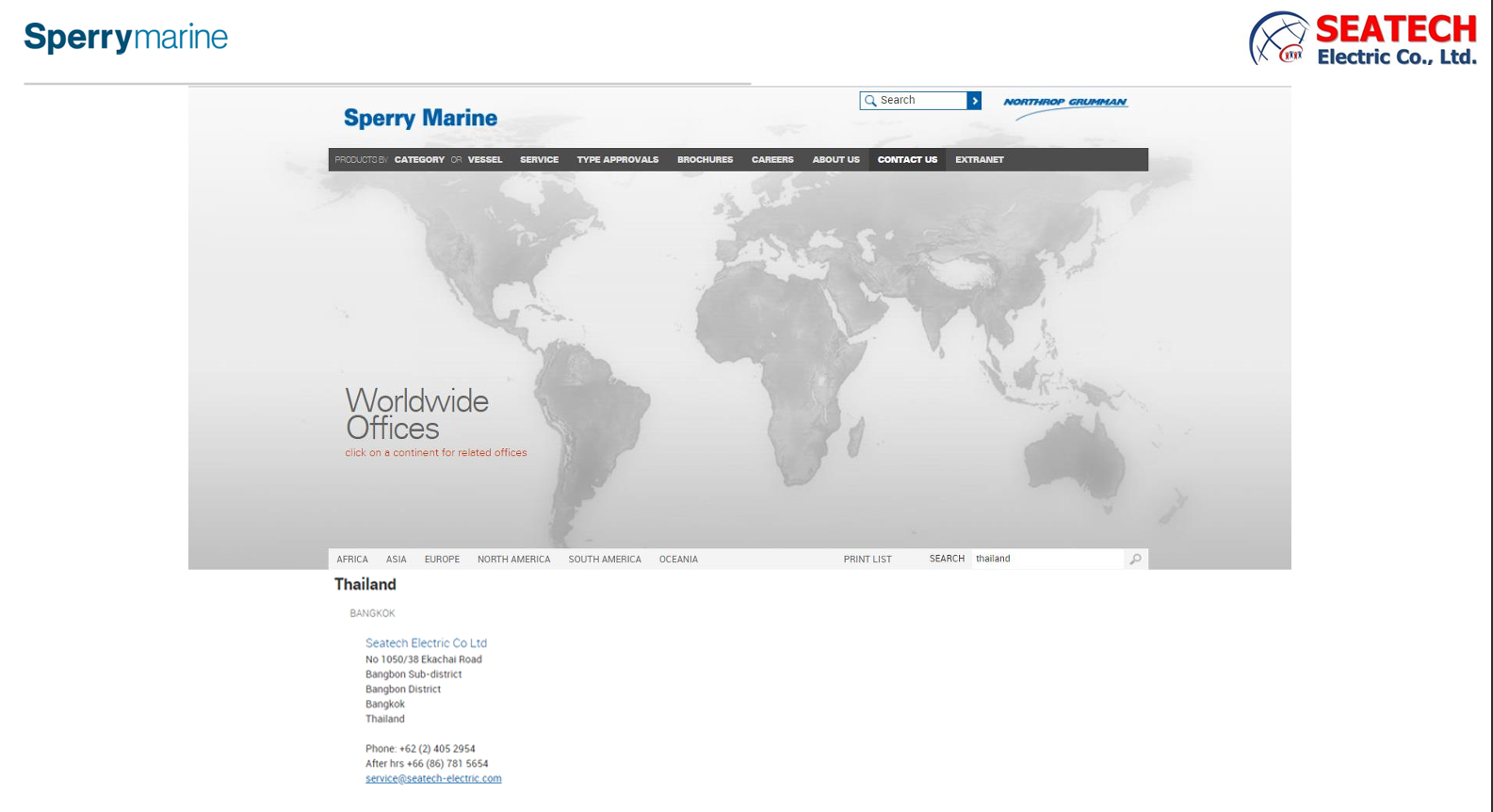Open the Category products menu
The width and height of the screenshot is (1493, 812).
[x=419, y=160]
